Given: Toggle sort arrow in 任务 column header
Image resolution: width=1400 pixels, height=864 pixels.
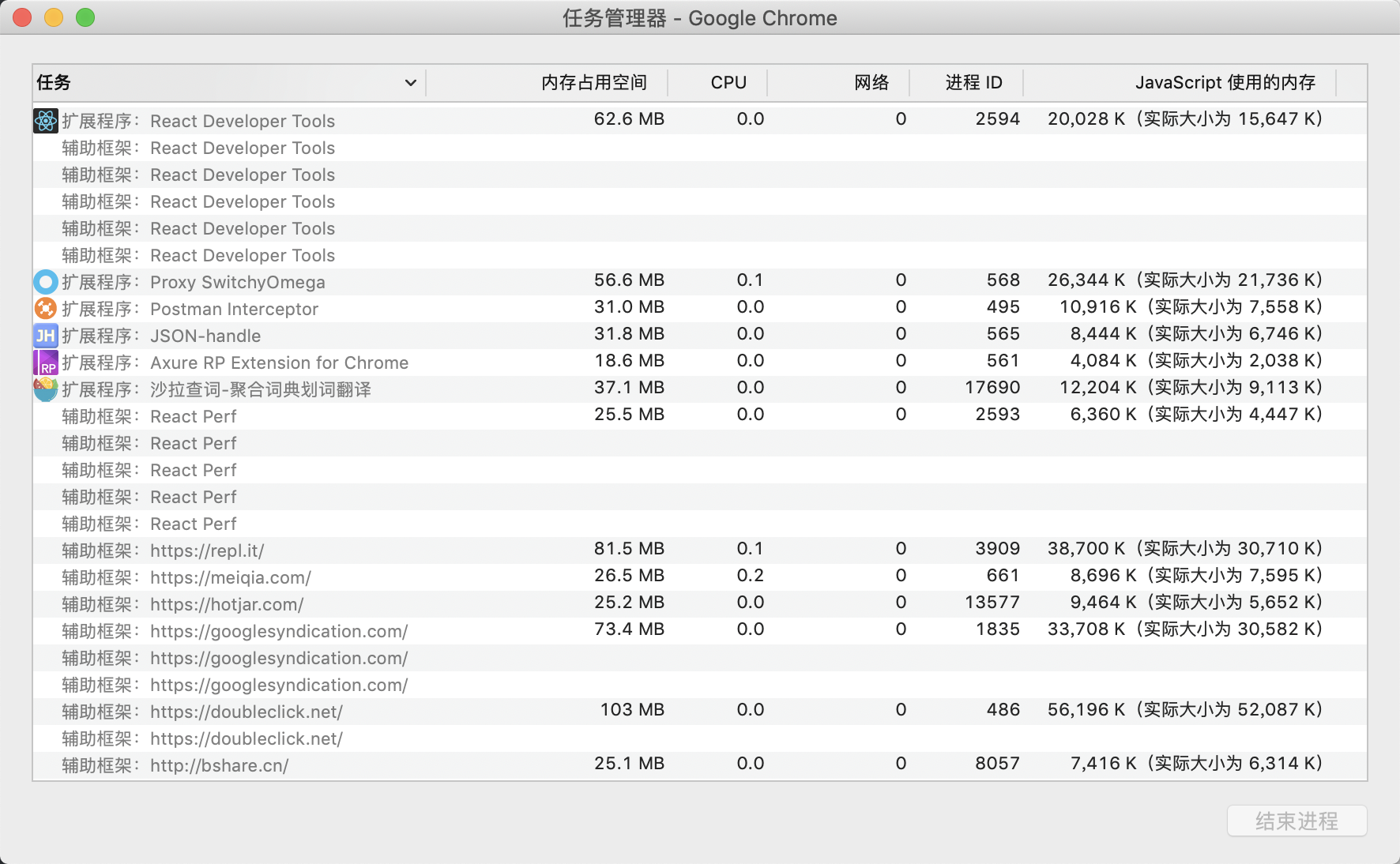Looking at the screenshot, I should coord(411,83).
